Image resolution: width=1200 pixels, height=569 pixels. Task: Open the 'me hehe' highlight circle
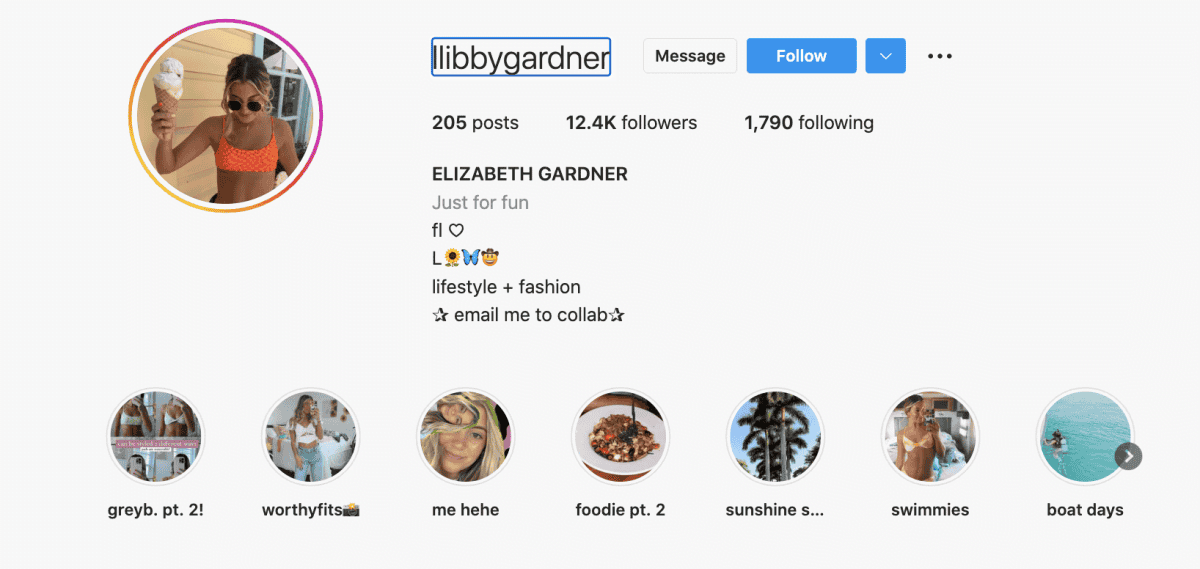[465, 437]
